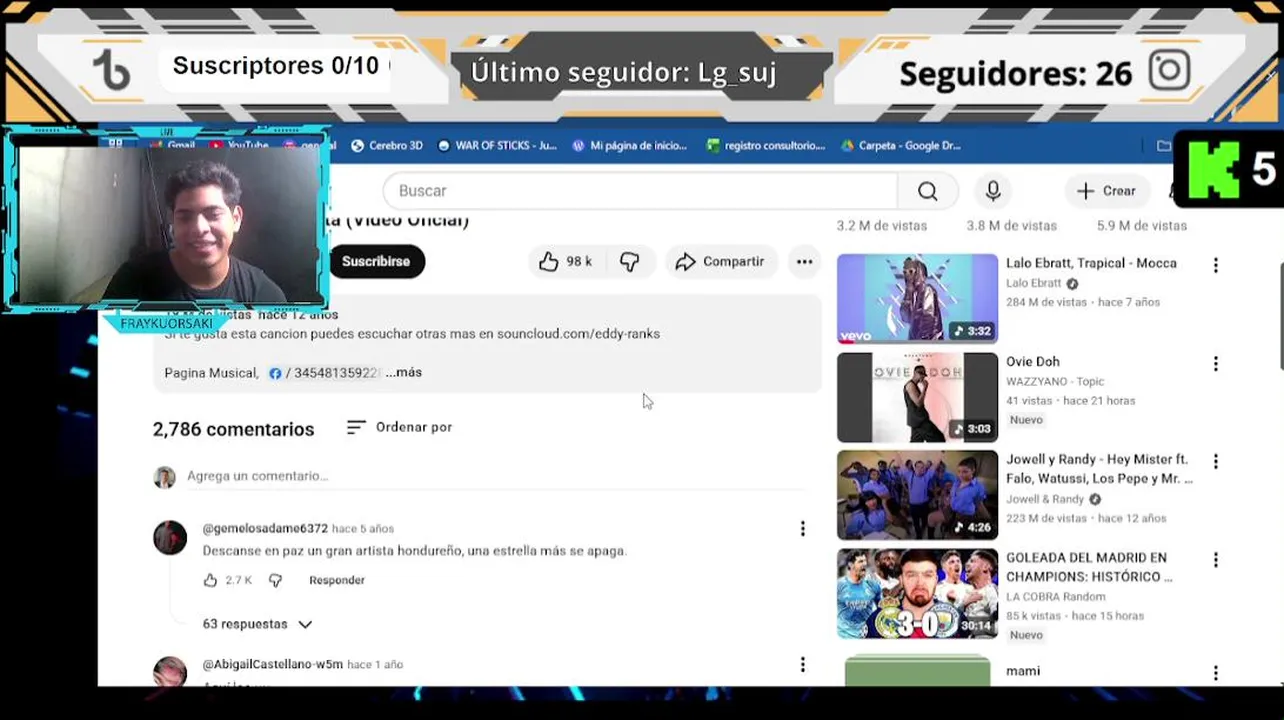The height and width of the screenshot is (720, 1284).
Task: Like the comment by gemelosadame6372
Action: pyautogui.click(x=210, y=580)
